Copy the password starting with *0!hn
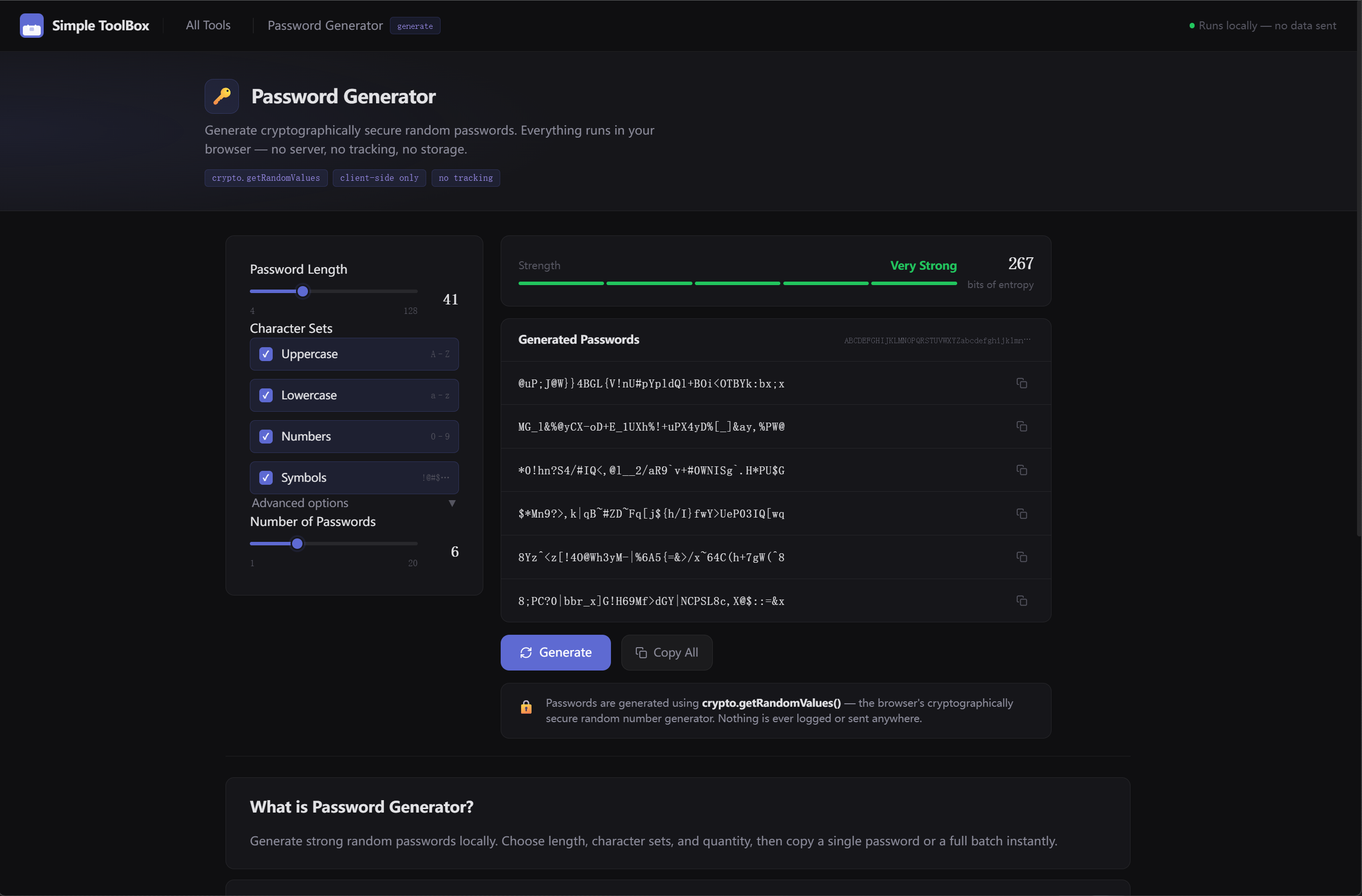Screen dimensions: 1362x896 coord(1021,470)
